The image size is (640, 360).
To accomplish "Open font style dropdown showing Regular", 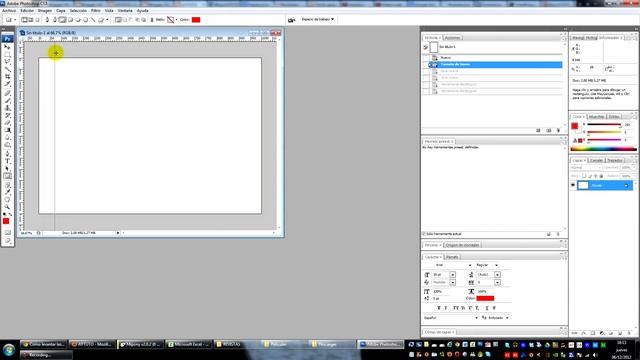I will (x=496, y=265).
